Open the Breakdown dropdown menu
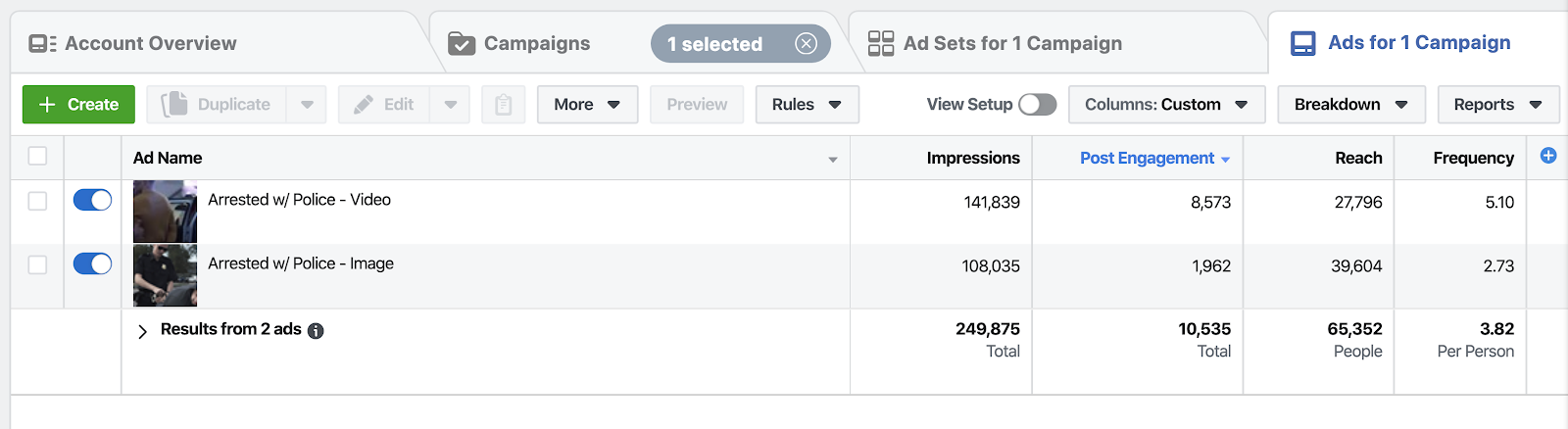 (1350, 105)
